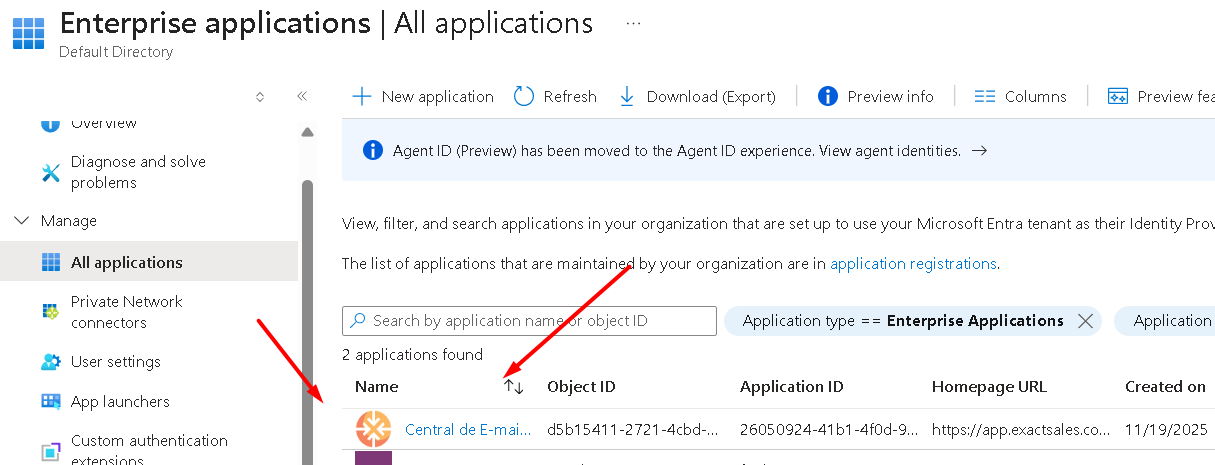Click the 11/19/2025 created date cell
The image size is (1215, 465).
tap(1165, 430)
